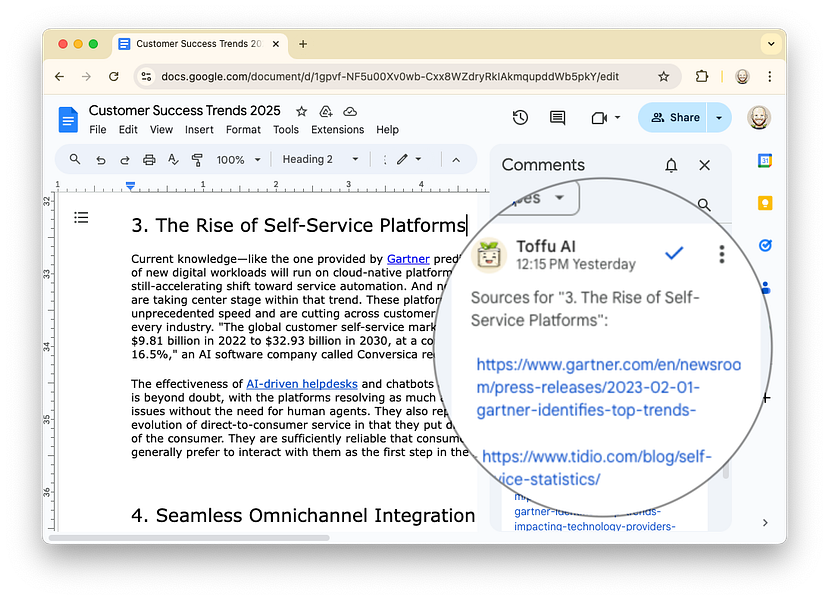The image size is (829, 600).
Task: Hide the side panel with the chevron
Action: [765, 523]
